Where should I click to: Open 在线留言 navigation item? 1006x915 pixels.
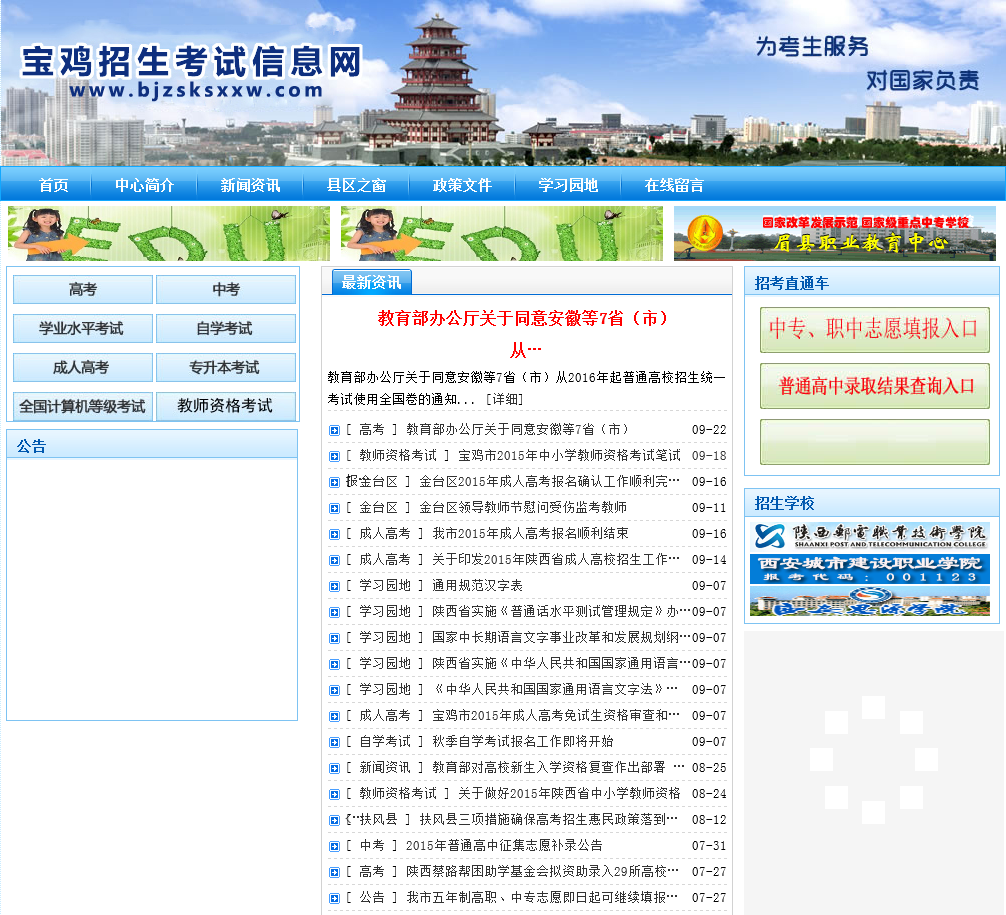(674, 185)
